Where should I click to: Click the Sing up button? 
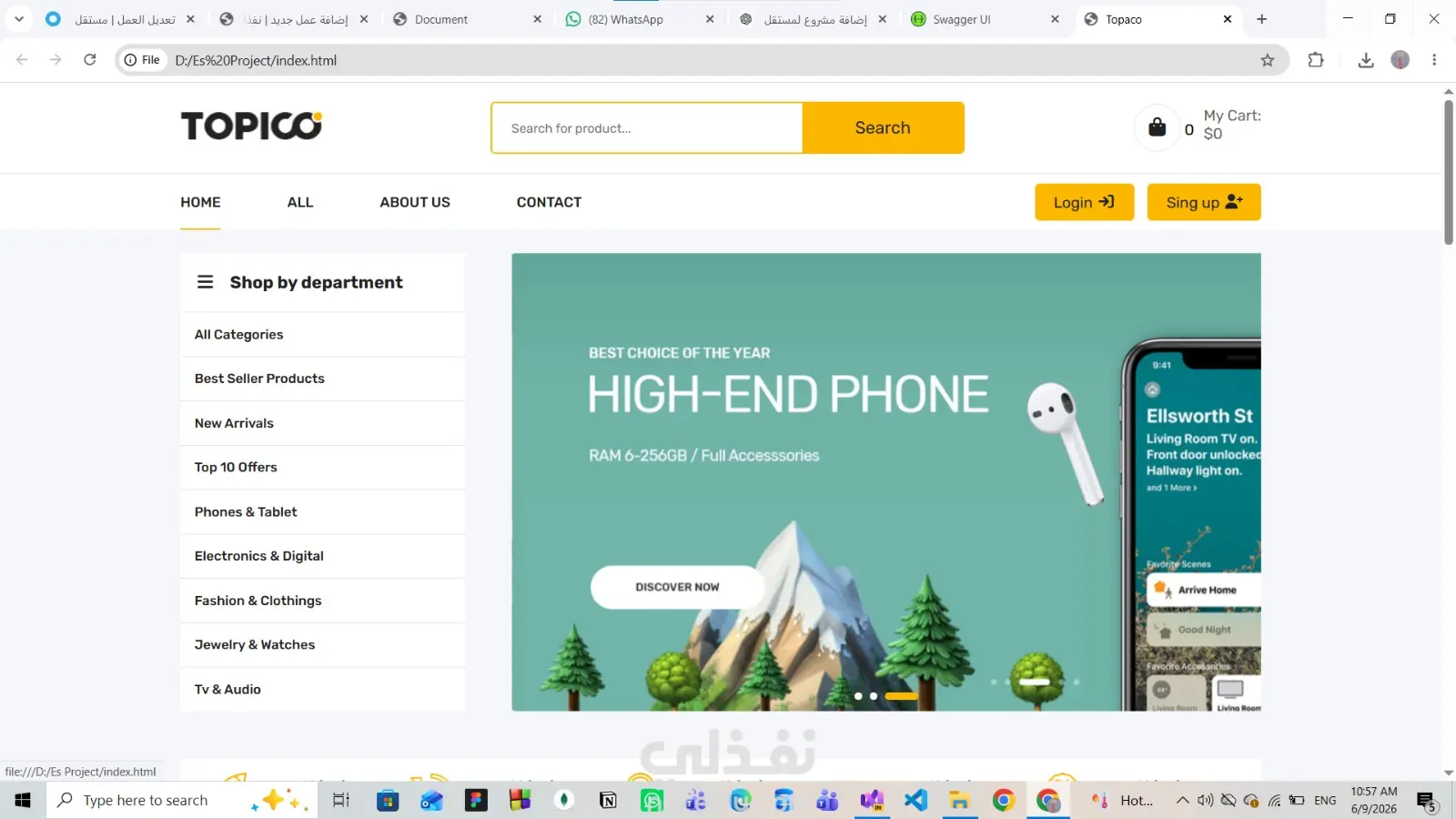(1204, 202)
